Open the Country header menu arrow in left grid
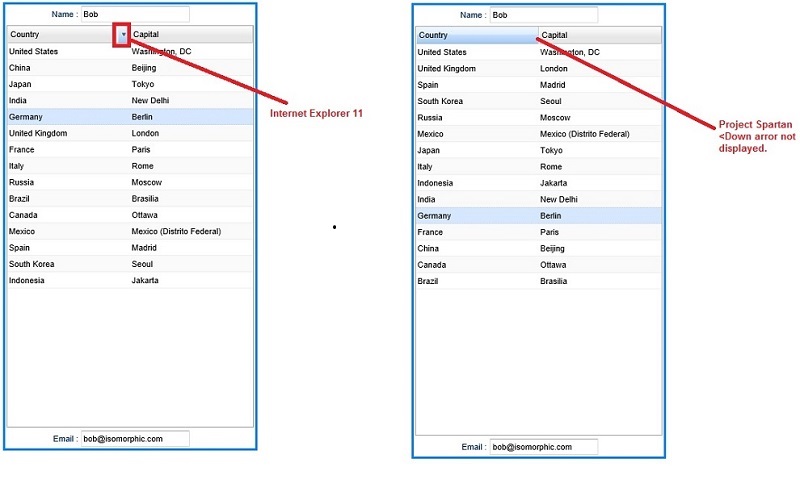 tap(123, 34)
